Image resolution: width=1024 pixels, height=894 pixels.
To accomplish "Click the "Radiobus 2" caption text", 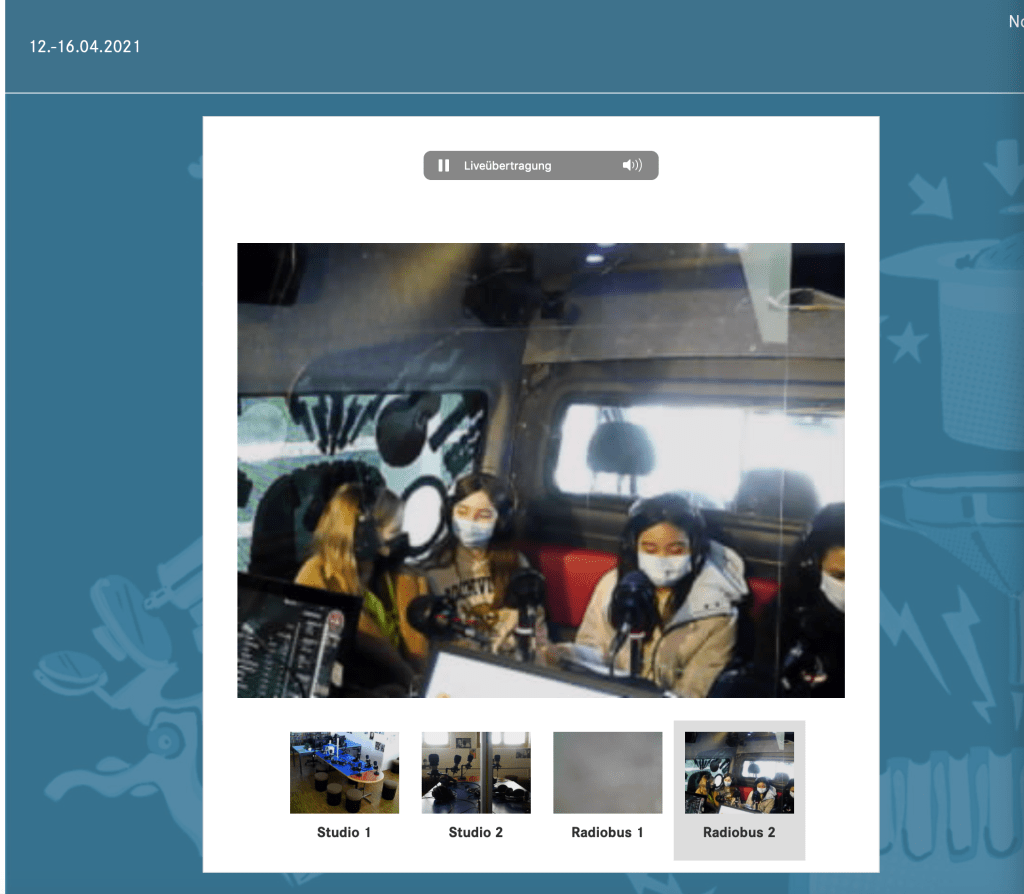I will pos(739,832).
